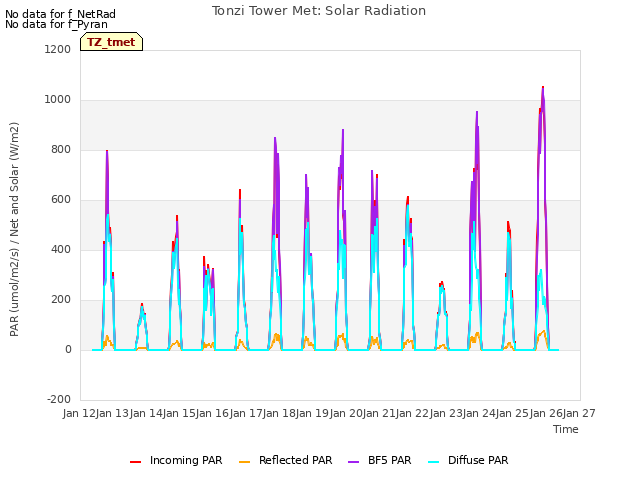The width and height of the screenshot is (640, 480).
Task: Click the -200 y-axis tick label
Action: pyautogui.click(x=59, y=399)
